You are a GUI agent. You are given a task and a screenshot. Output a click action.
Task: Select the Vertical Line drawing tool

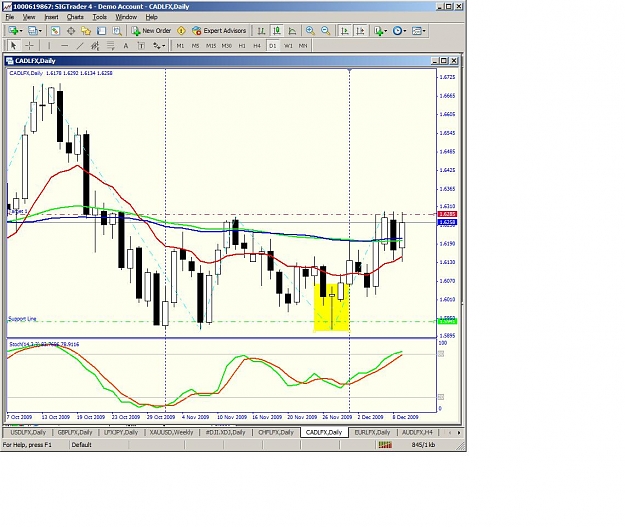click(49, 46)
